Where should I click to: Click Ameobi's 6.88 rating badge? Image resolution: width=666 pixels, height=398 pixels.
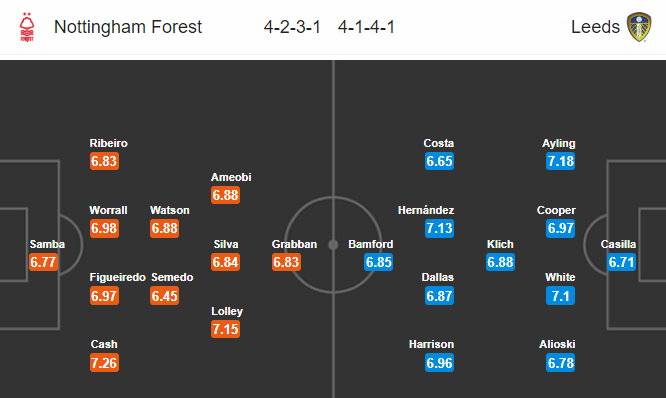(226, 195)
